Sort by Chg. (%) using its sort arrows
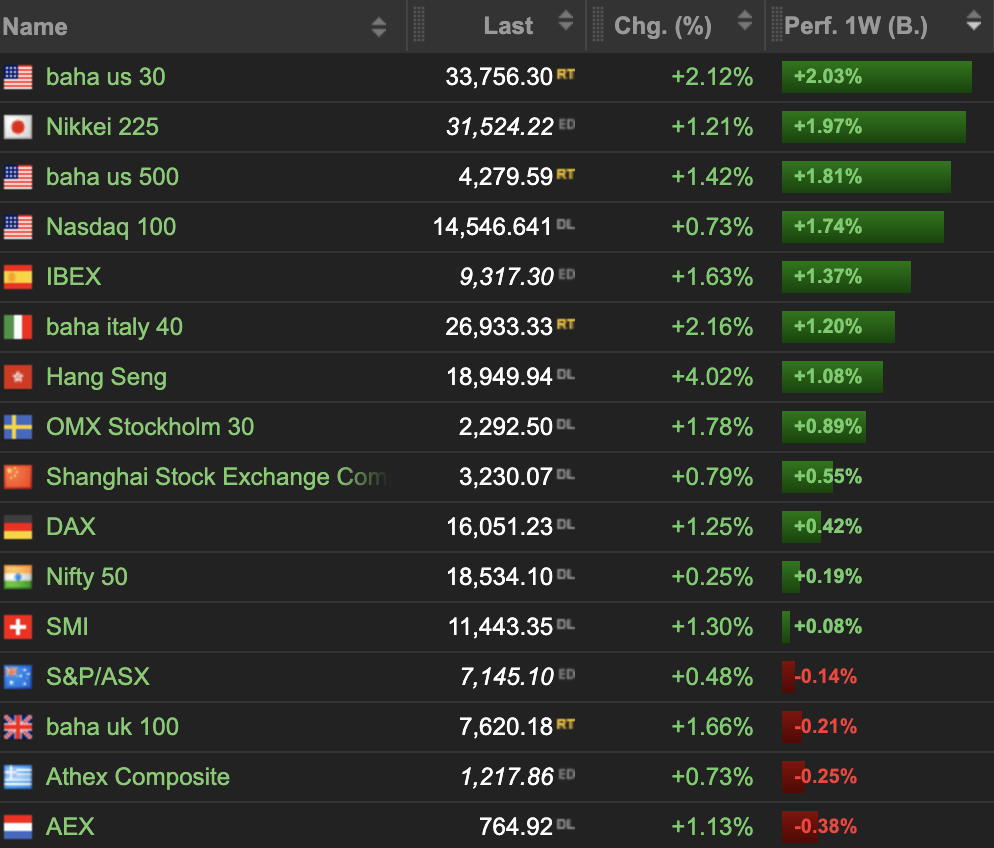The width and height of the screenshot is (994, 848). (745, 21)
